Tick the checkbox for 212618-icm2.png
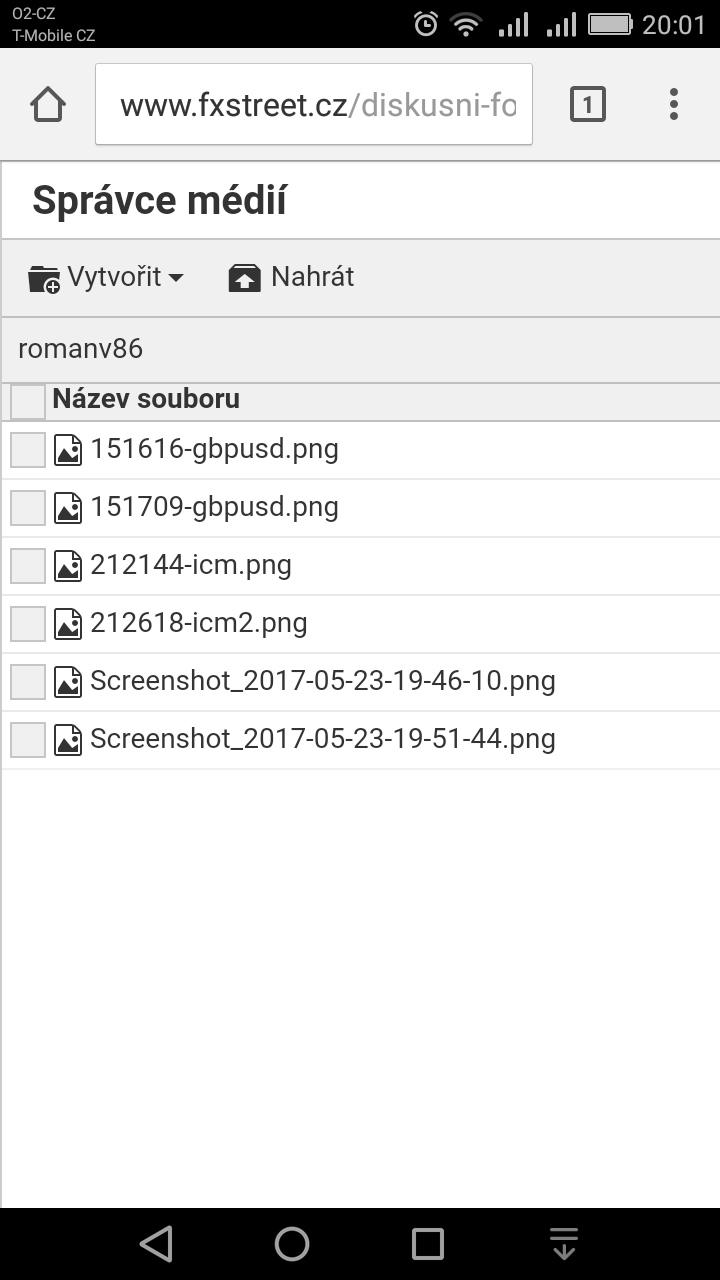 28,624
